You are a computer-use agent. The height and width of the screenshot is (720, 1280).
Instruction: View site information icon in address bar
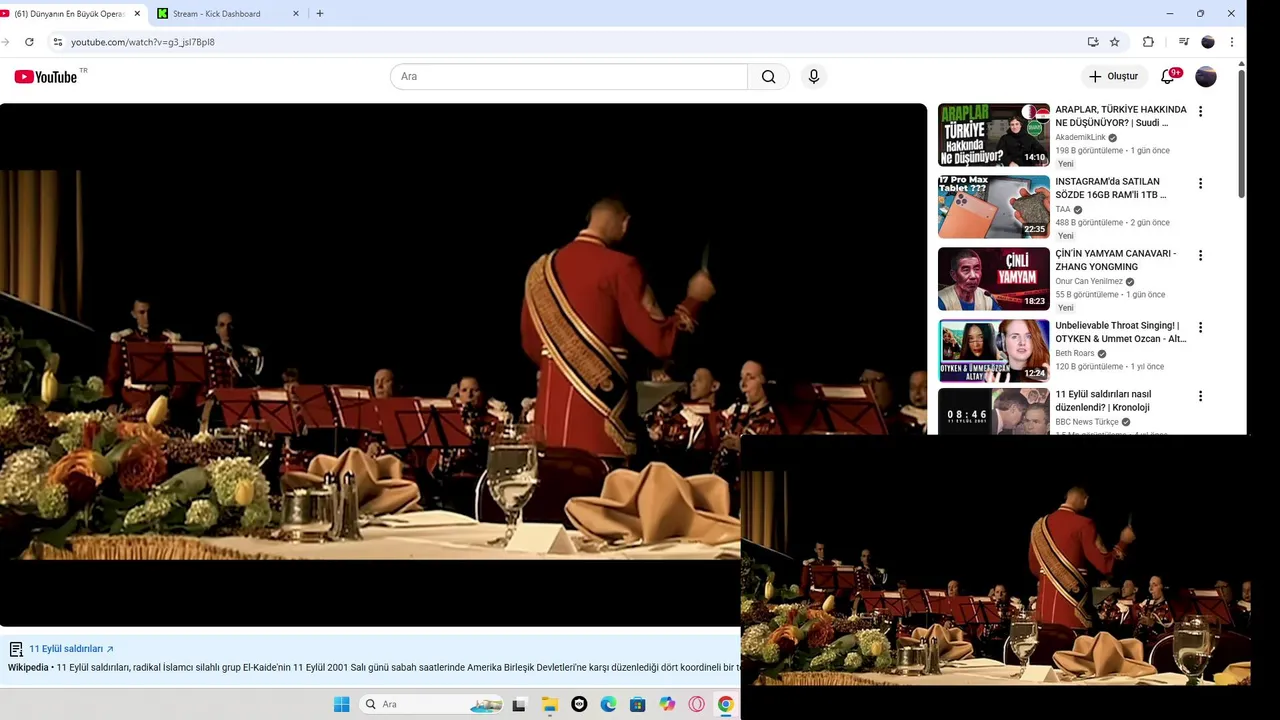point(57,42)
